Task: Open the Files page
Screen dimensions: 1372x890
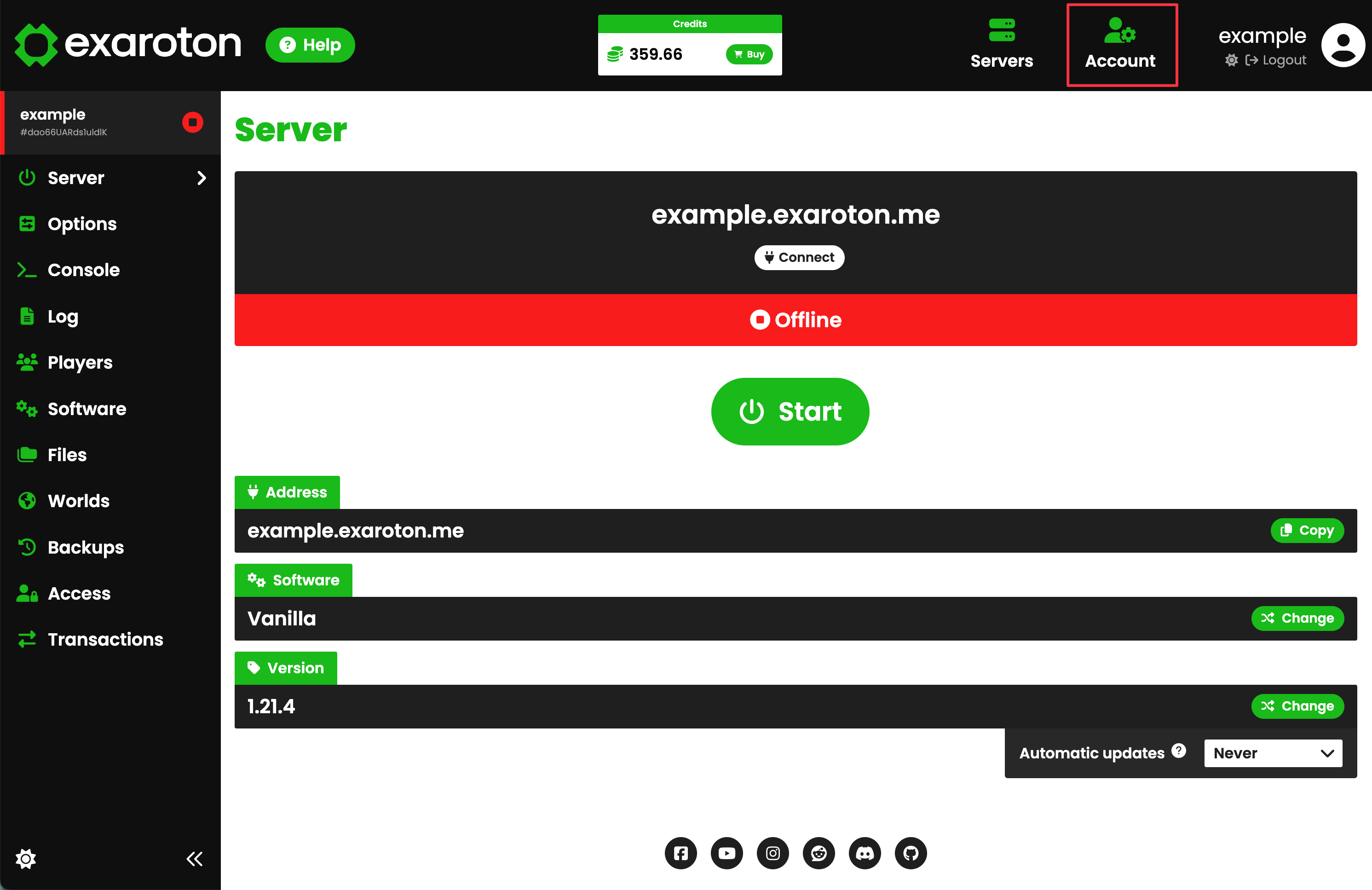Action: click(111, 454)
